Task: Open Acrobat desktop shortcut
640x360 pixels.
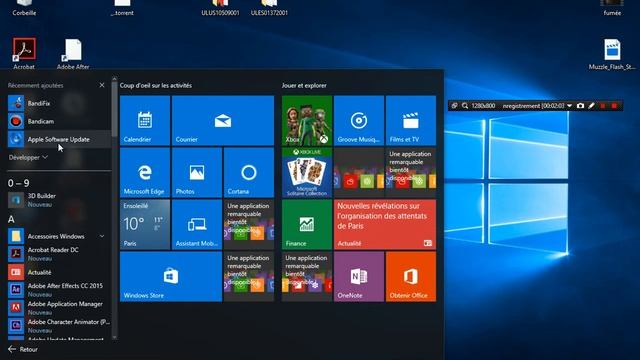Action: coord(24,53)
